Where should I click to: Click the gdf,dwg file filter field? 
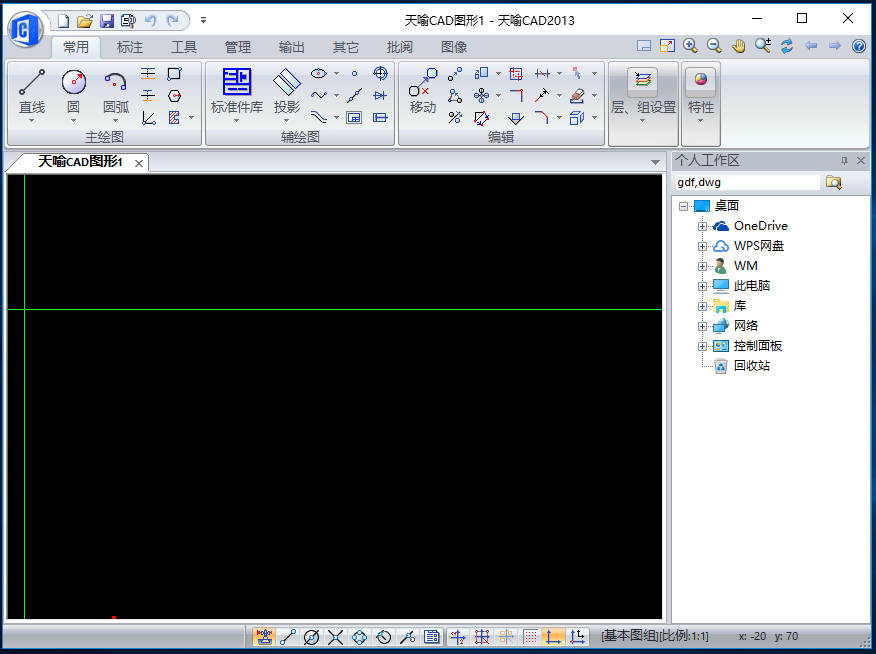(x=746, y=182)
